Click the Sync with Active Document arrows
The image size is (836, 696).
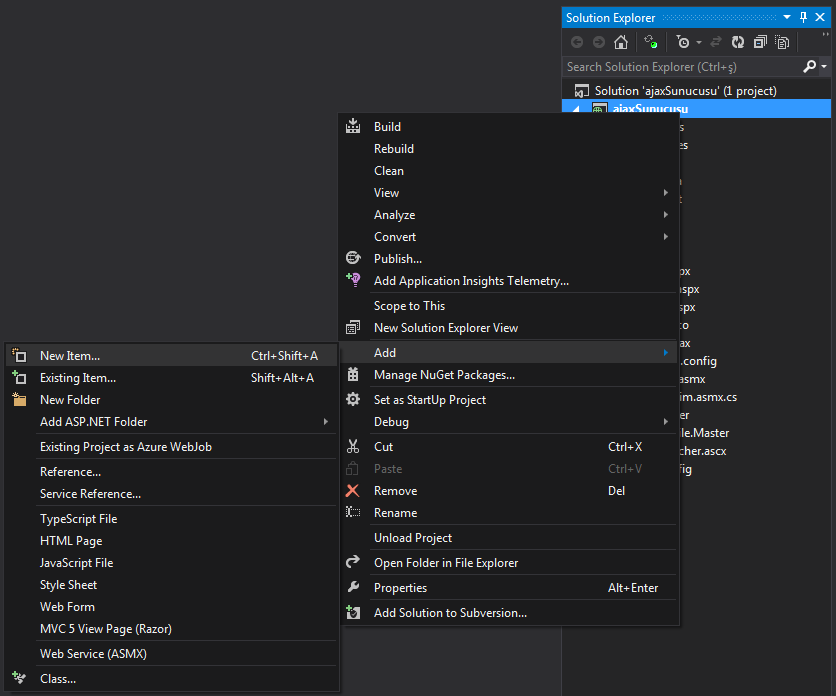(716, 42)
